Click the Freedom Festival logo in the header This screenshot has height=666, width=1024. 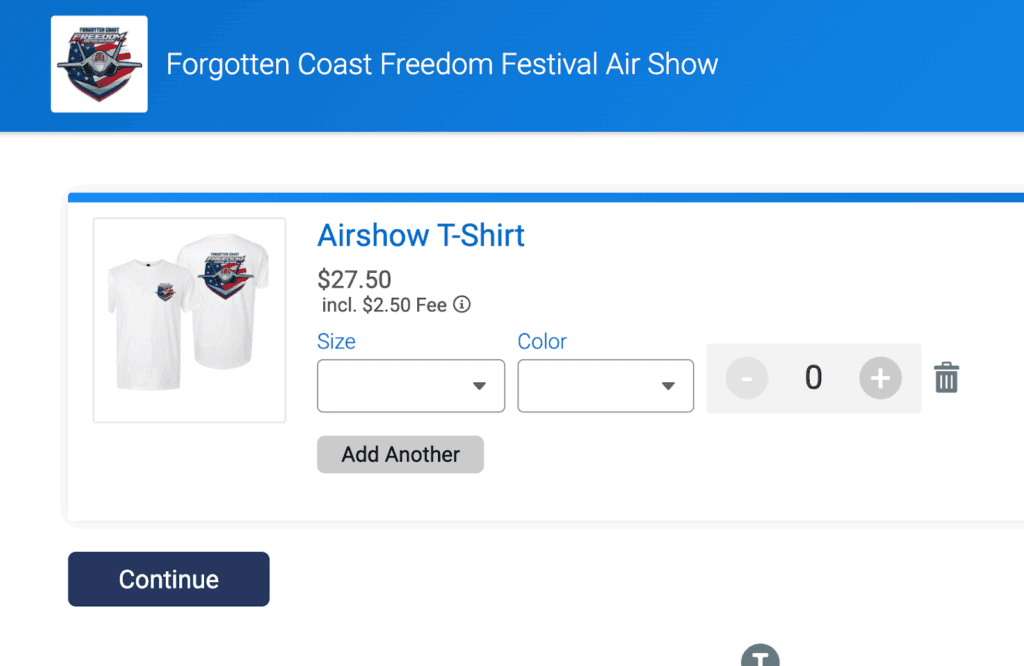click(x=98, y=63)
